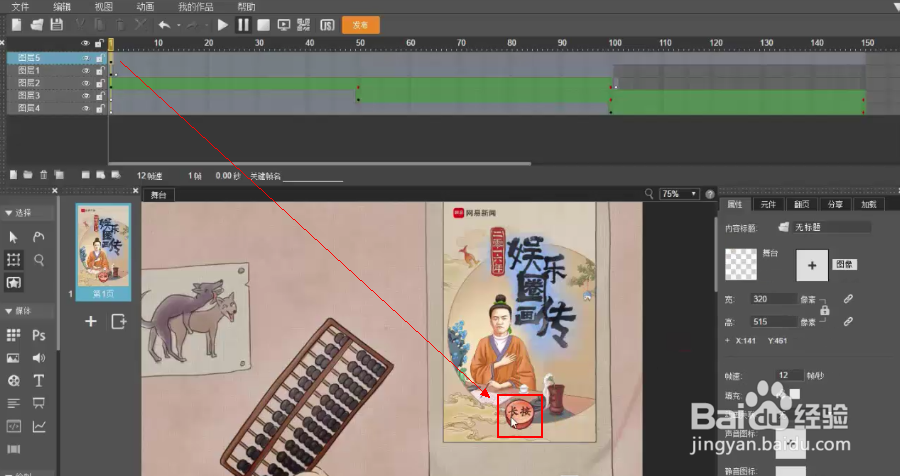This screenshot has width=900, height=476.
Task: Click the JS script icon
Action: pyautogui.click(x=327, y=25)
